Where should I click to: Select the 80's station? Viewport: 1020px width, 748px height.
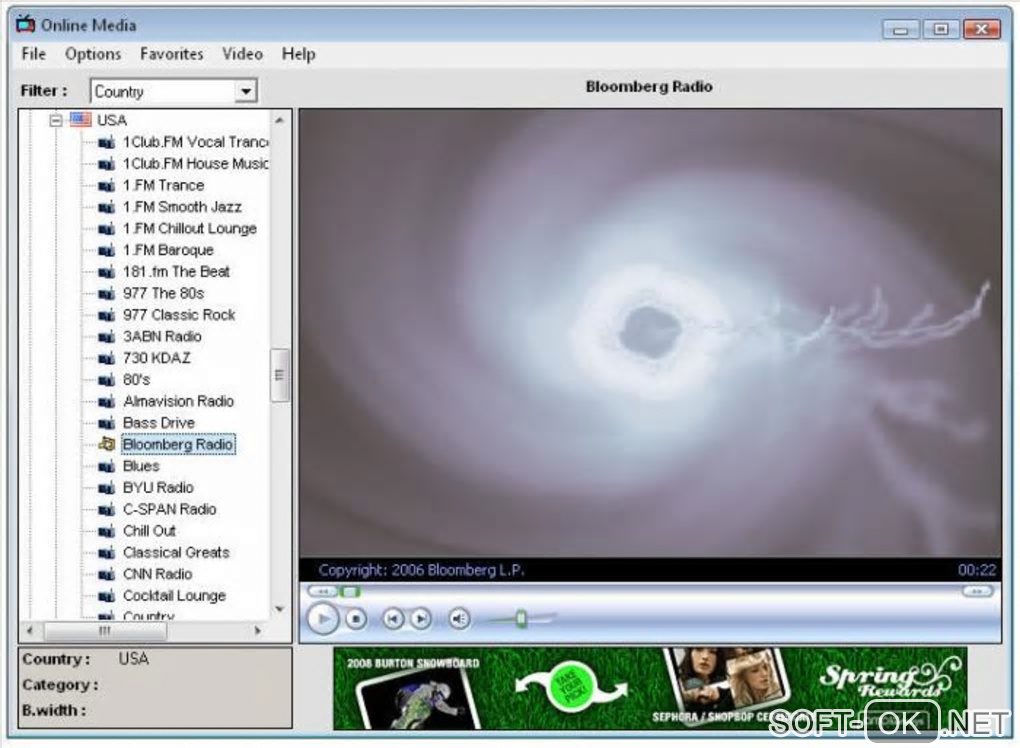click(x=137, y=379)
